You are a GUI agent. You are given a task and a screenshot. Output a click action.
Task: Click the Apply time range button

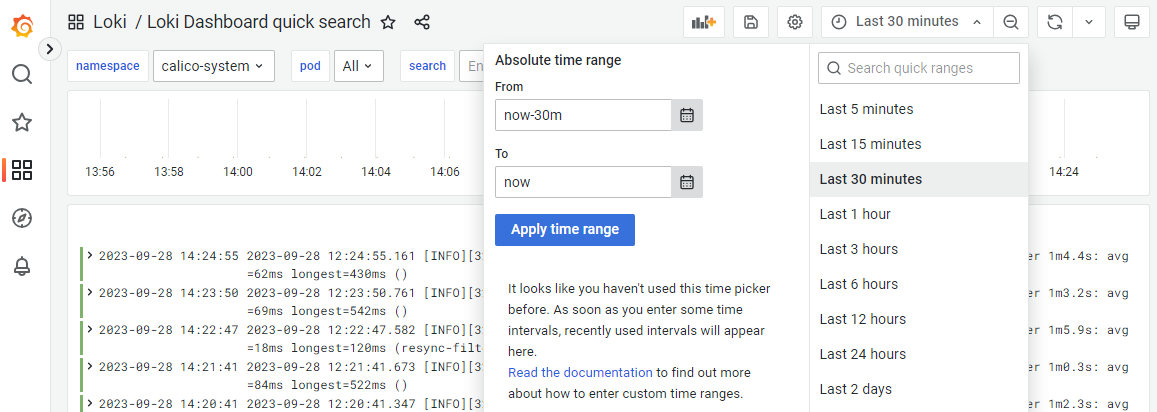click(565, 229)
